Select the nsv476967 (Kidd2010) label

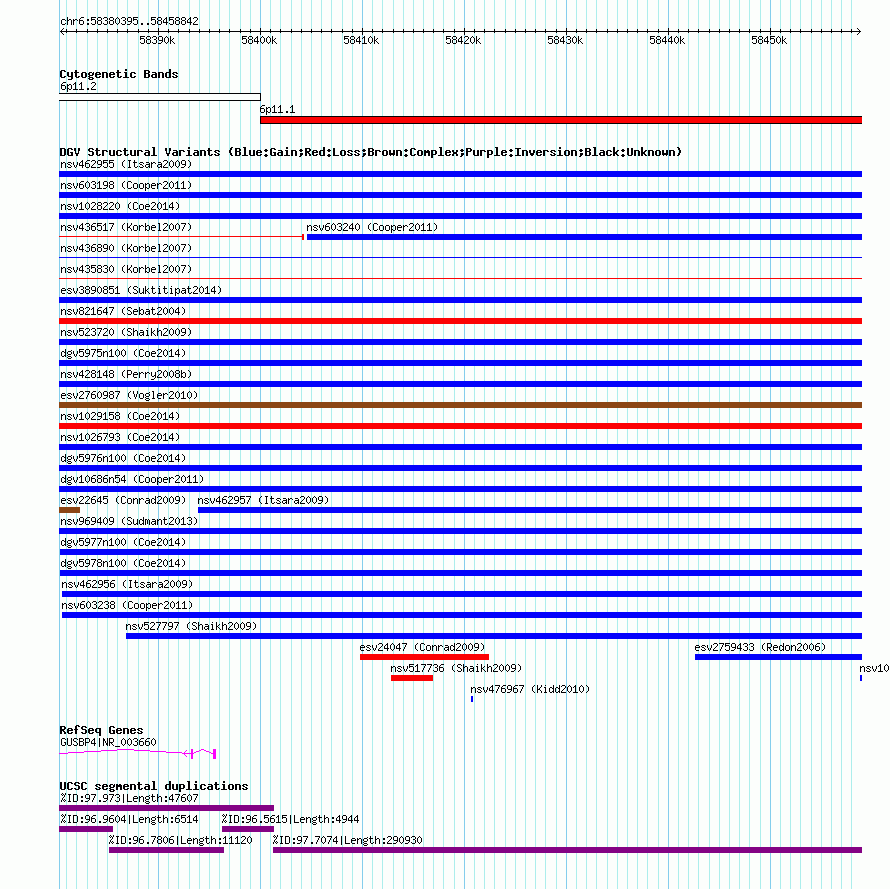coord(530,690)
